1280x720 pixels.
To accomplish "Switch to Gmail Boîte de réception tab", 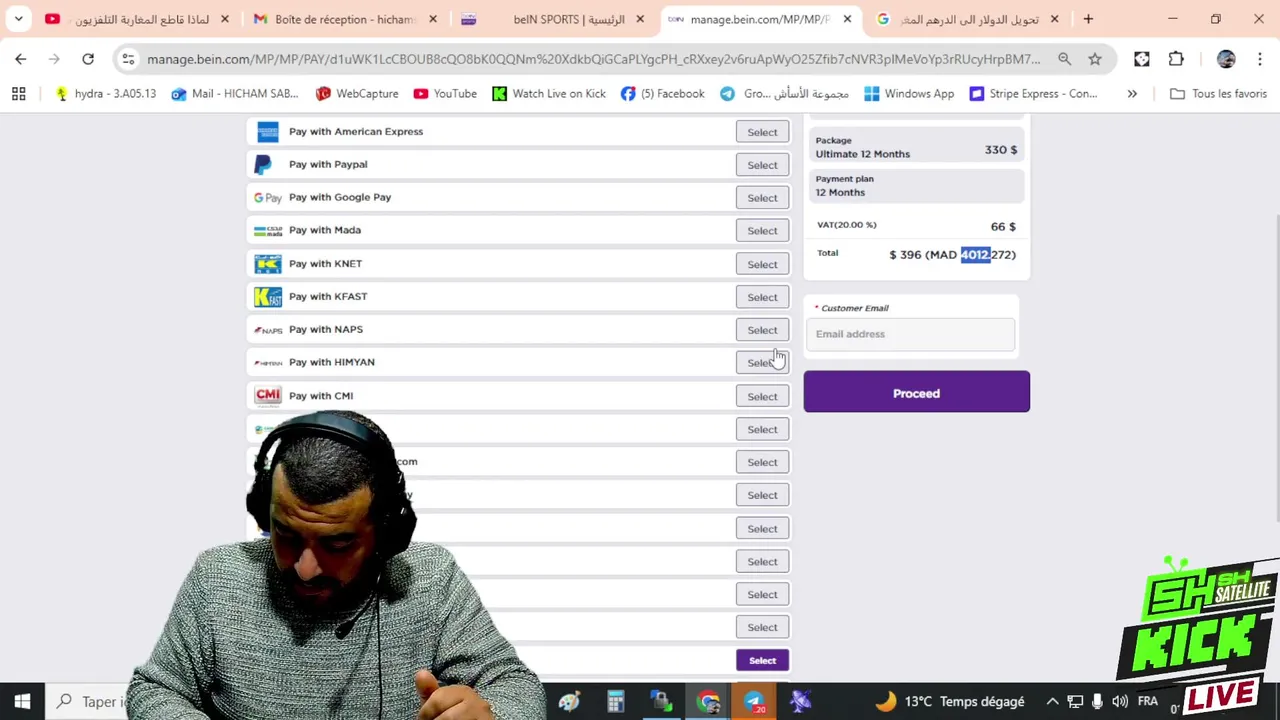I will 345,19.
